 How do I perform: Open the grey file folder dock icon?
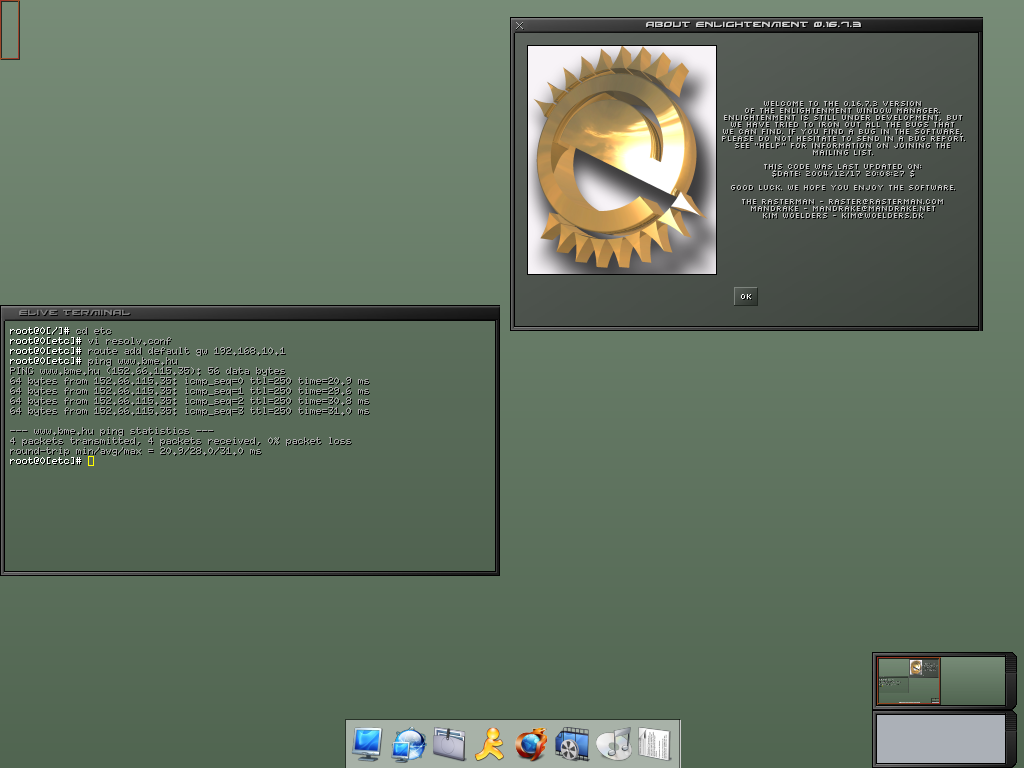tap(449, 744)
